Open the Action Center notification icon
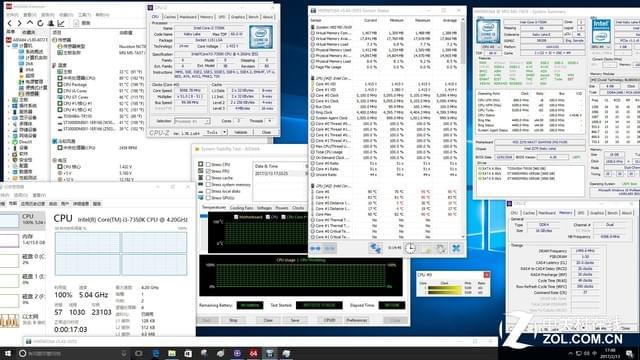Viewport: 640px width, 360px height. pos(630,353)
